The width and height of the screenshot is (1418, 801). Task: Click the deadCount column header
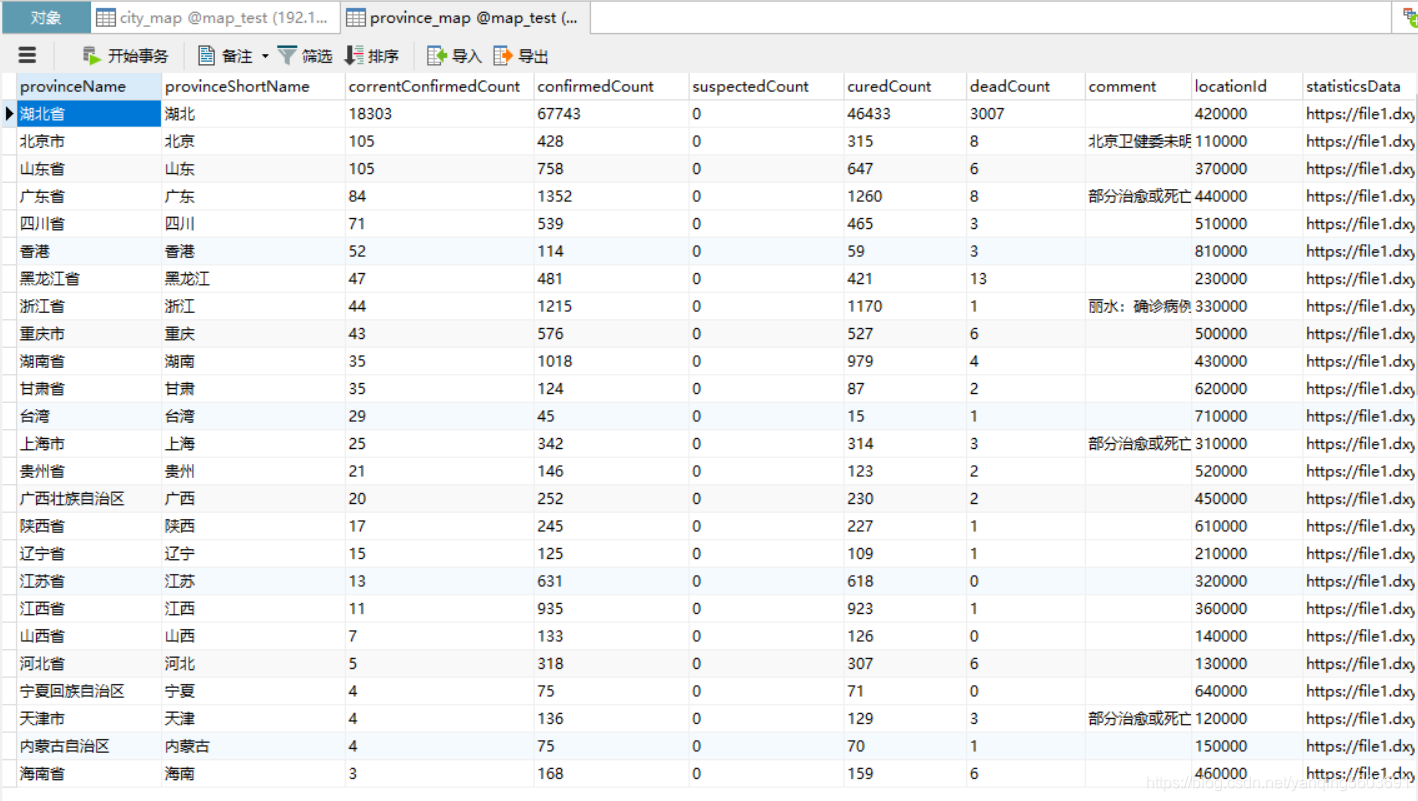coord(1026,86)
